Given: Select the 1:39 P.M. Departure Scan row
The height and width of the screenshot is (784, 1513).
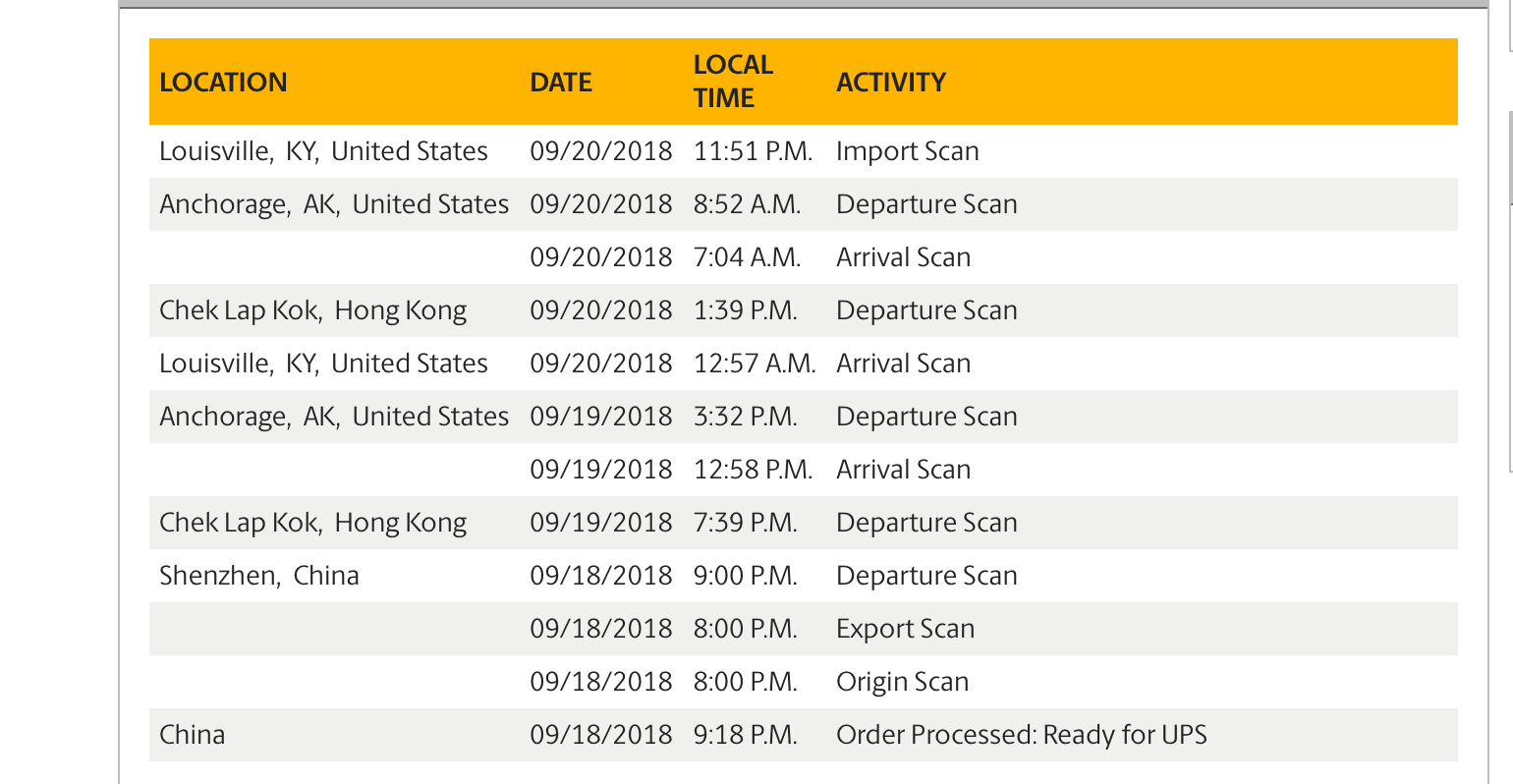Looking at the screenshot, I should 803,310.
